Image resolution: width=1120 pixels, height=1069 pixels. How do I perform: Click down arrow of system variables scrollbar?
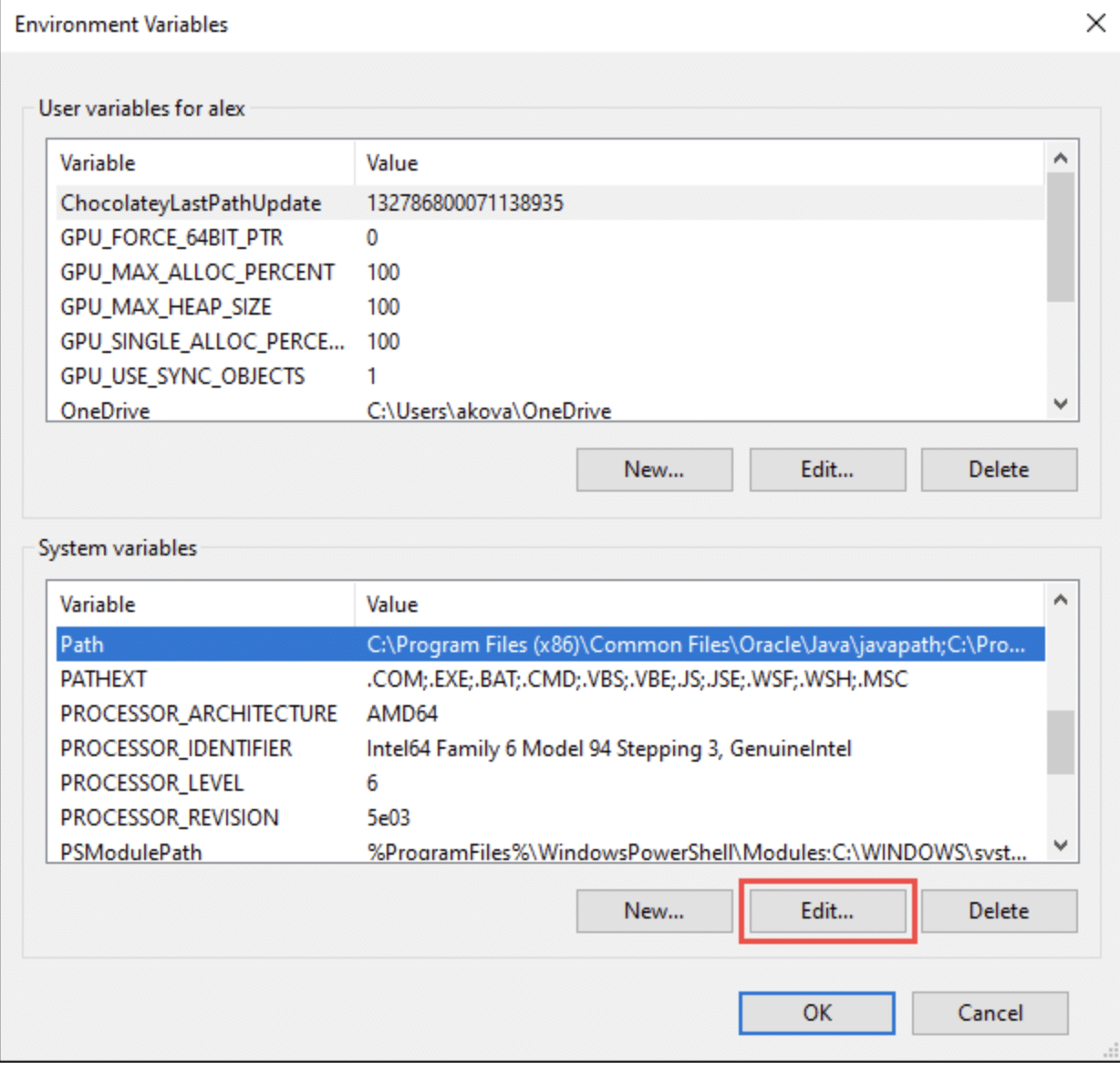1061,846
